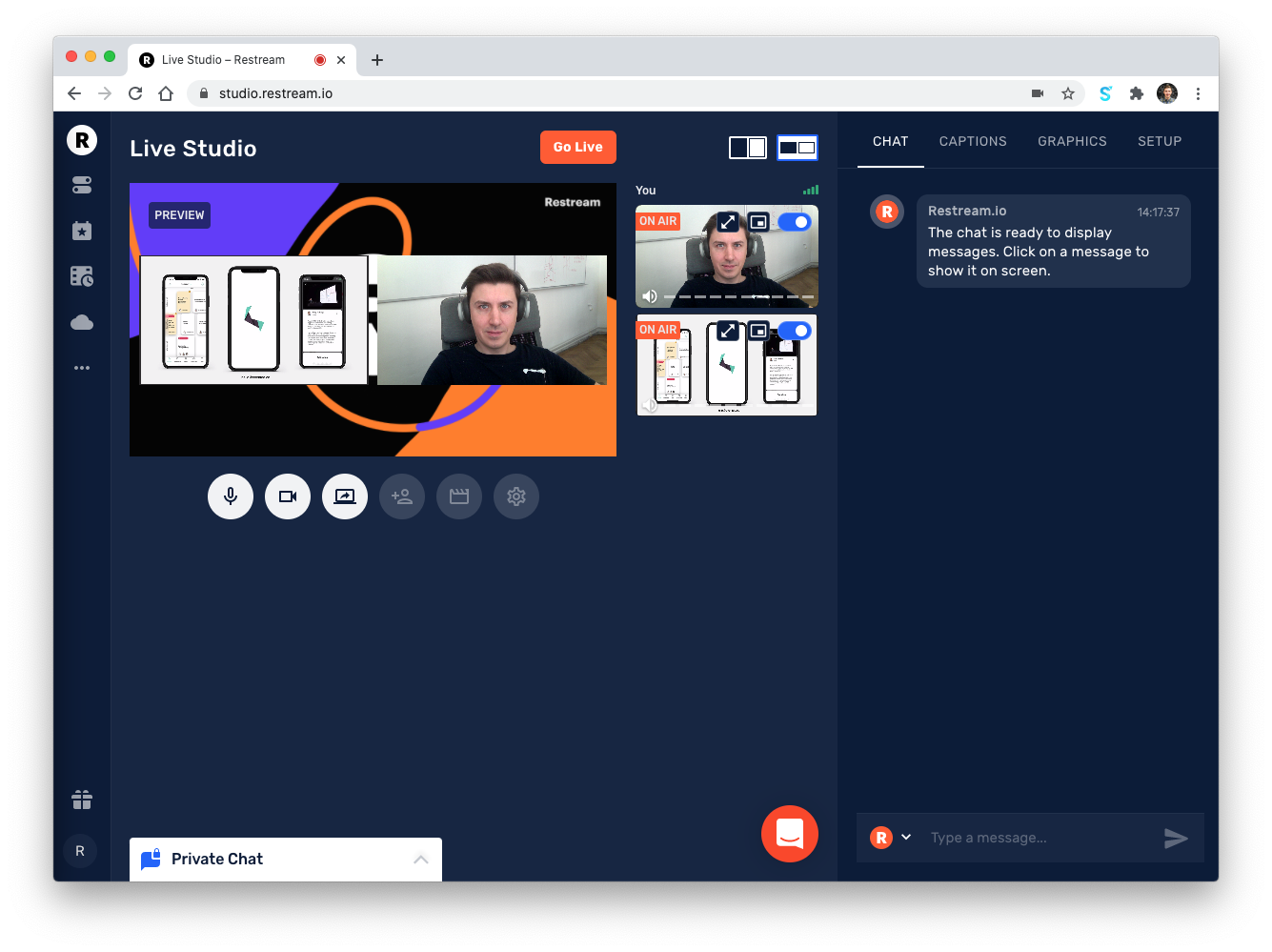This screenshot has height=952, width=1272.
Task: Turn off the phone screens source on-air toggle
Action: tap(794, 331)
